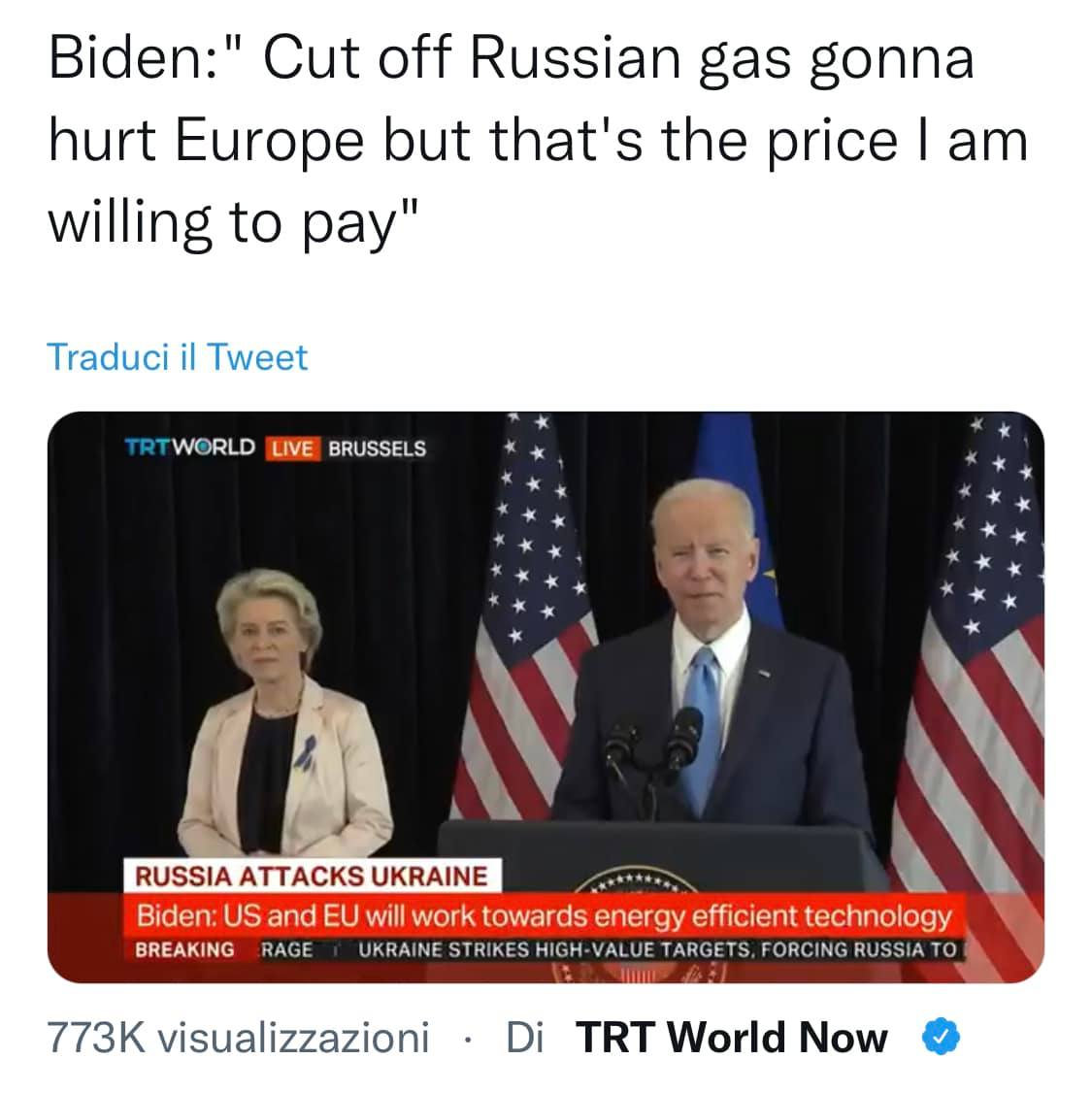Click the "RUSSIA ATTACKS UKRAINE" banner
The width and height of the screenshot is (1092, 1093).
311,877
